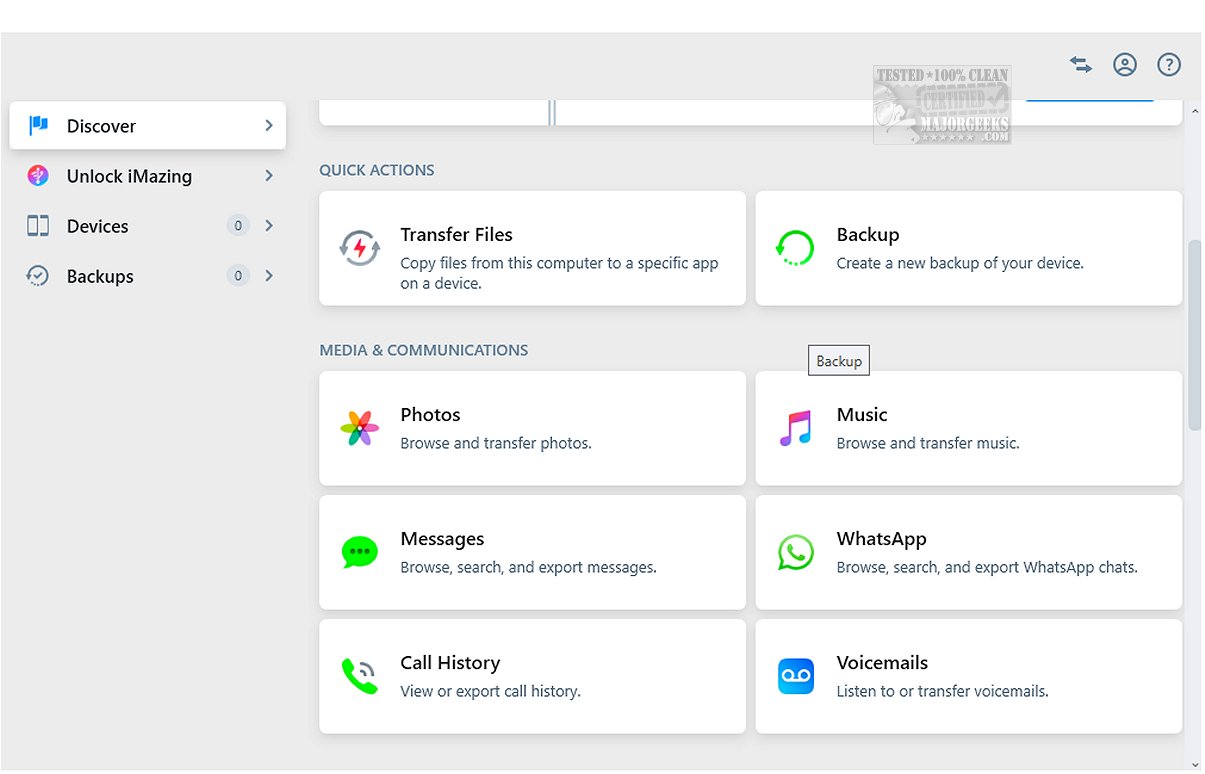Open the account profile icon
The width and height of the screenshot is (1205, 774).
click(x=1125, y=65)
